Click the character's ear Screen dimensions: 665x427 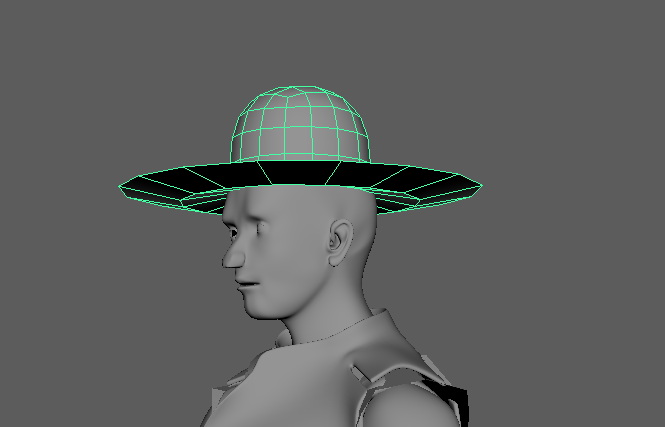coord(340,243)
